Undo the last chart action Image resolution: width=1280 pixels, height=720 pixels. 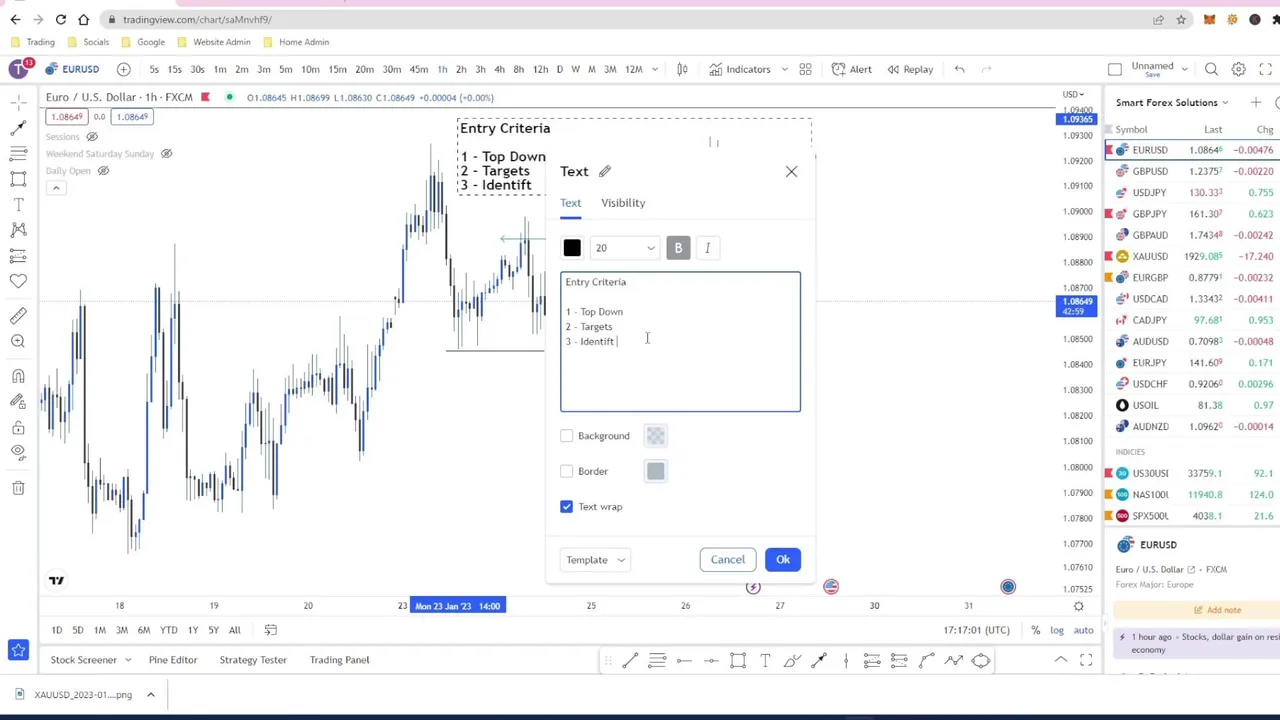click(959, 69)
